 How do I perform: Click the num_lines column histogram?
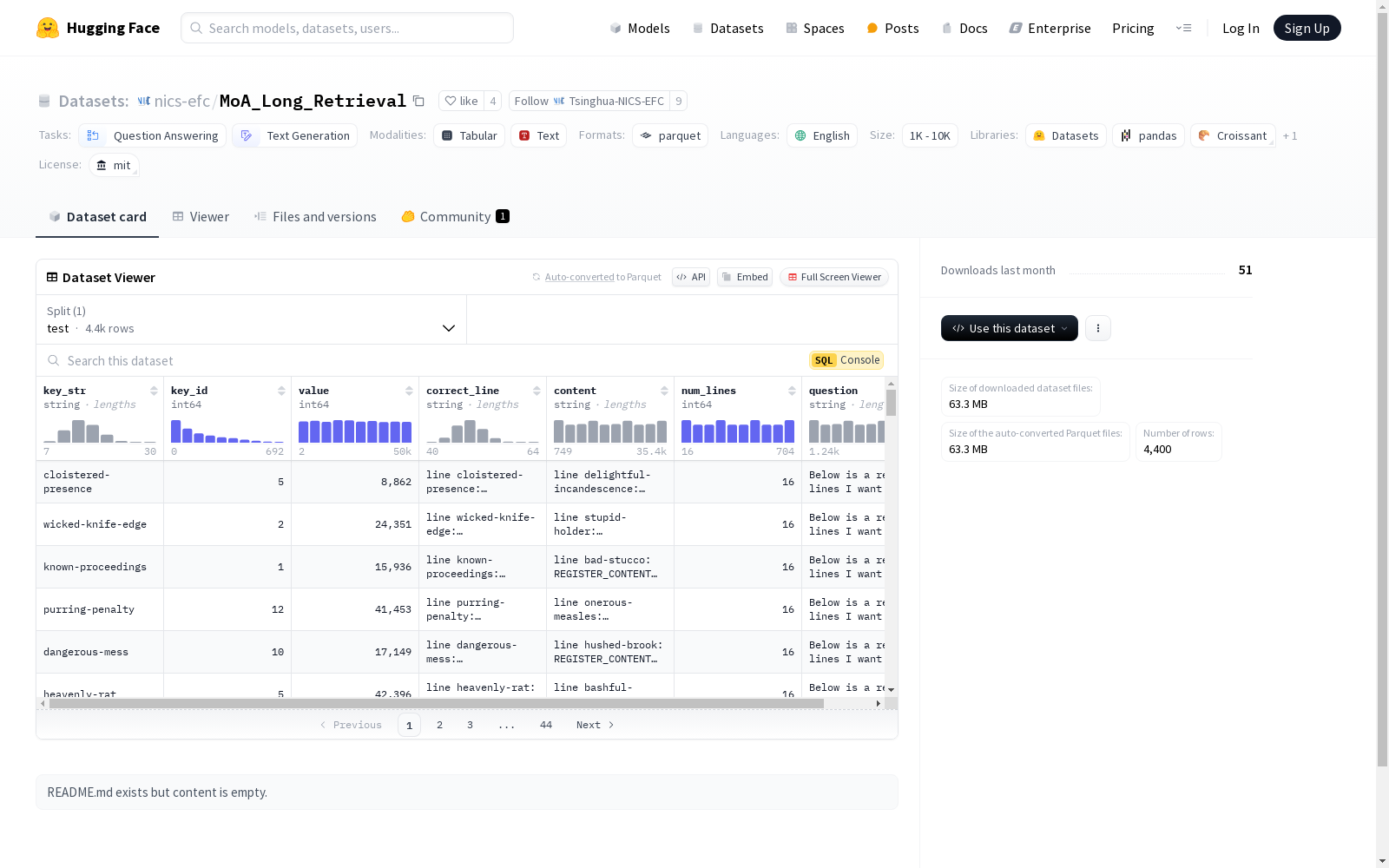coord(738,431)
